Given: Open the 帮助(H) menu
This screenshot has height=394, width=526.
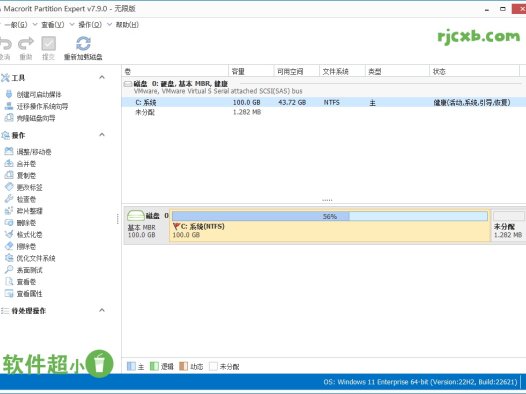Looking at the screenshot, I should (x=127, y=25).
